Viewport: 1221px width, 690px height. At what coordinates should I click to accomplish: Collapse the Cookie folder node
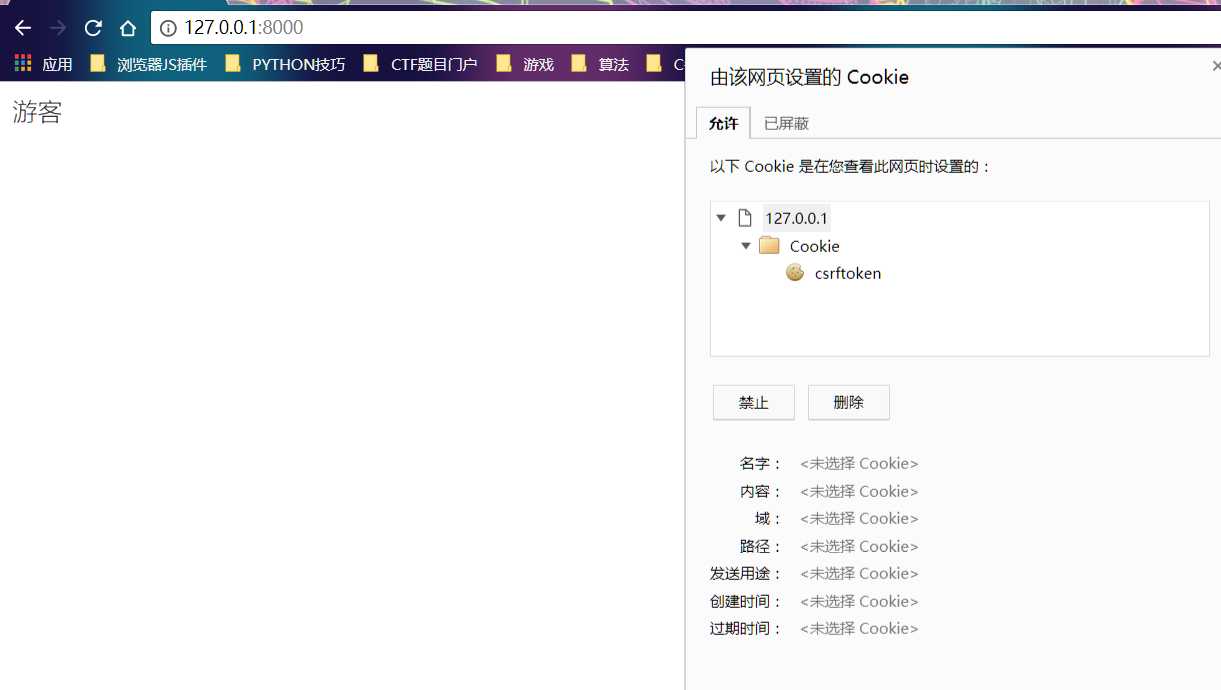pos(745,245)
